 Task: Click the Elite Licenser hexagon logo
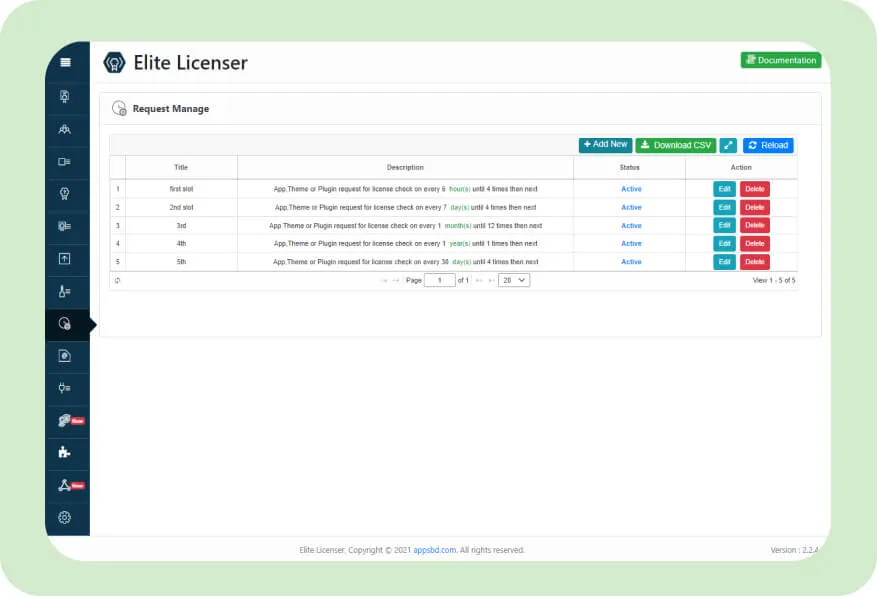pyautogui.click(x=115, y=63)
